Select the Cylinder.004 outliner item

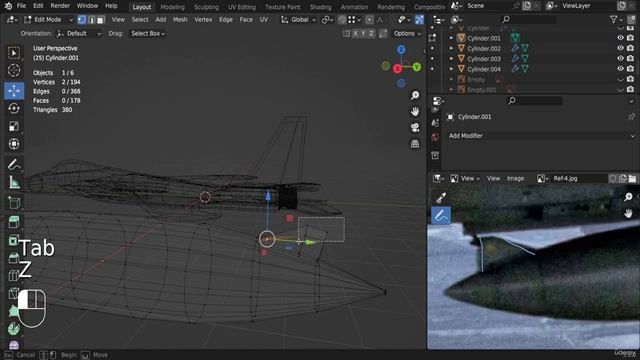pyautogui.click(x=484, y=69)
